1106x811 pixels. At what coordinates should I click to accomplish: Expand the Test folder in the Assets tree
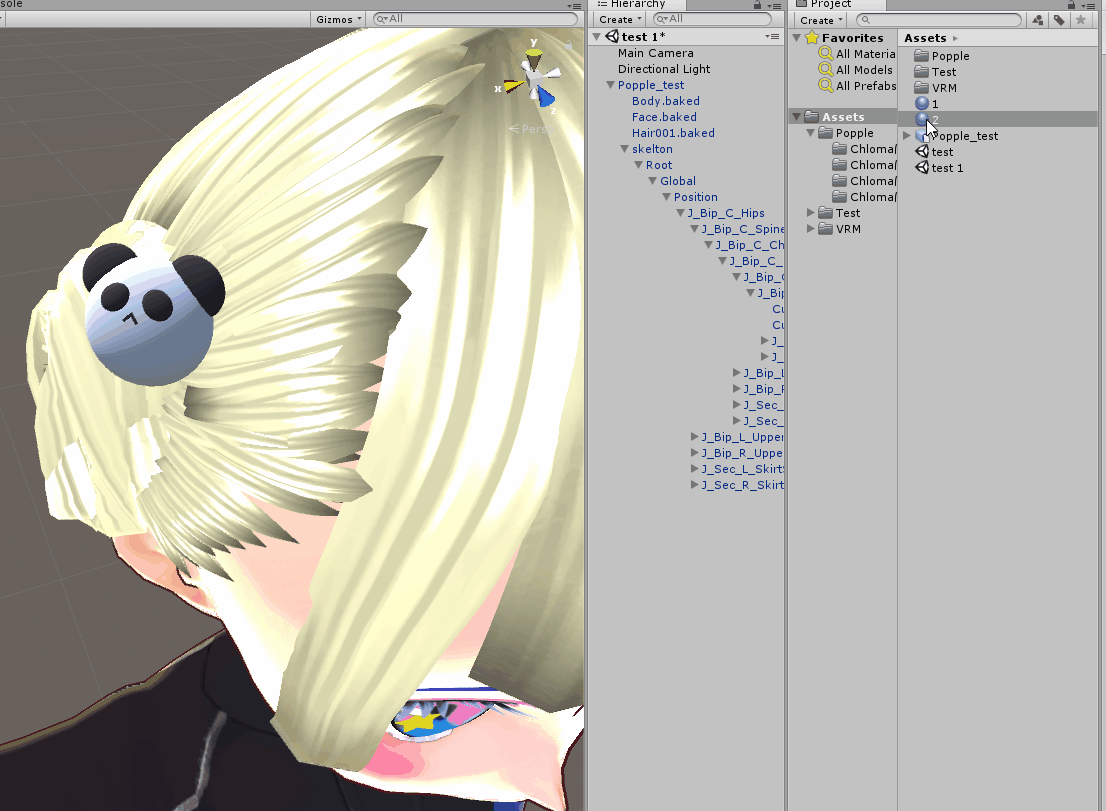click(810, 212)
